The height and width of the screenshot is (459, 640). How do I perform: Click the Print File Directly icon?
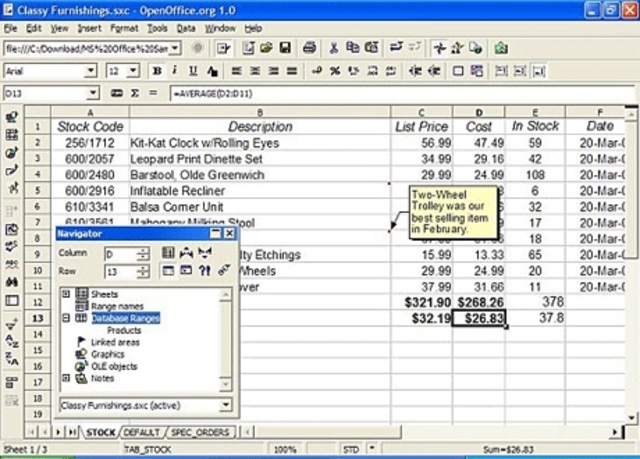tap(309, 48)
